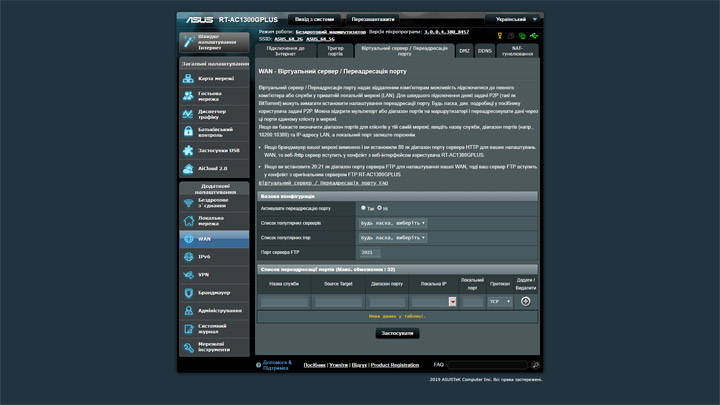This screenshot has height=405, width=720.
Task: Open the Quick Internet Setup wizard
Action: tap(214, 42)
